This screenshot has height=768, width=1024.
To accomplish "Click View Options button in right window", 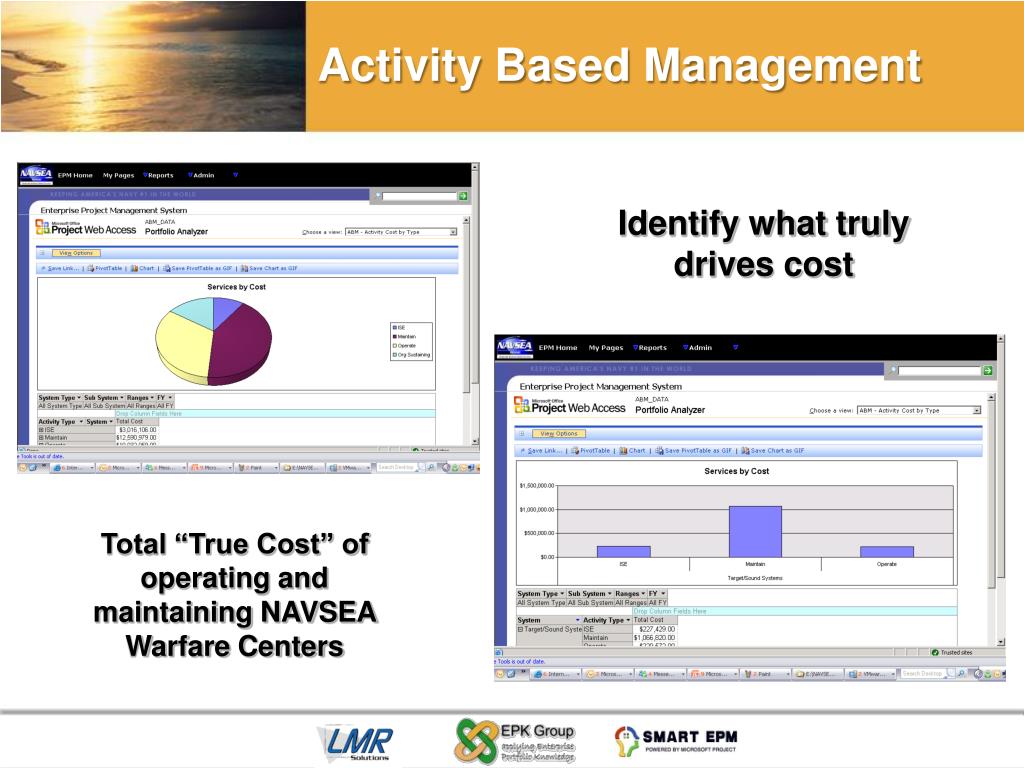I will [x=559, y=434].
